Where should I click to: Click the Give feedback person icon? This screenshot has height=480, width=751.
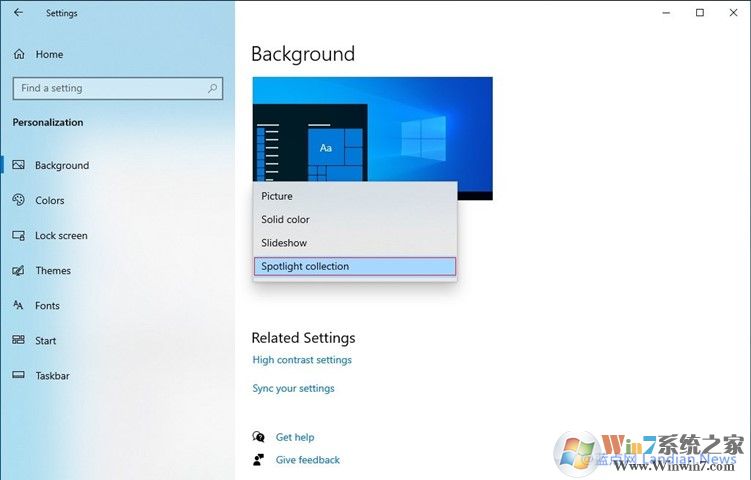[259, 460]
